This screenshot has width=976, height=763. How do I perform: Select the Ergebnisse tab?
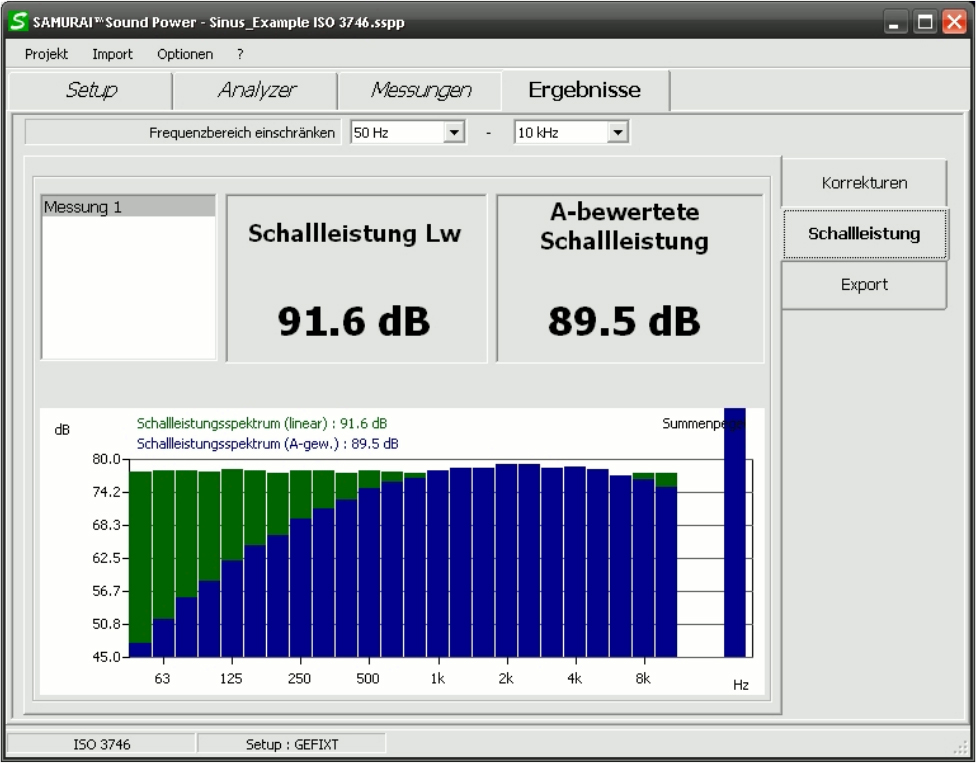pos(585,91)
